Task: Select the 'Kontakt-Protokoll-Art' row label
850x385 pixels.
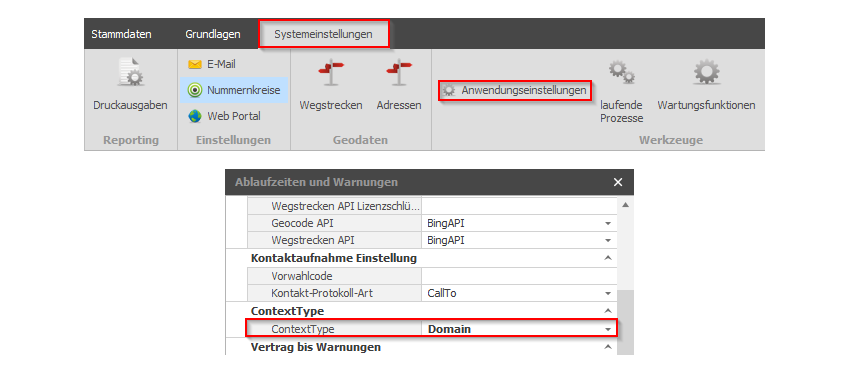Action: tap(322, 293)
